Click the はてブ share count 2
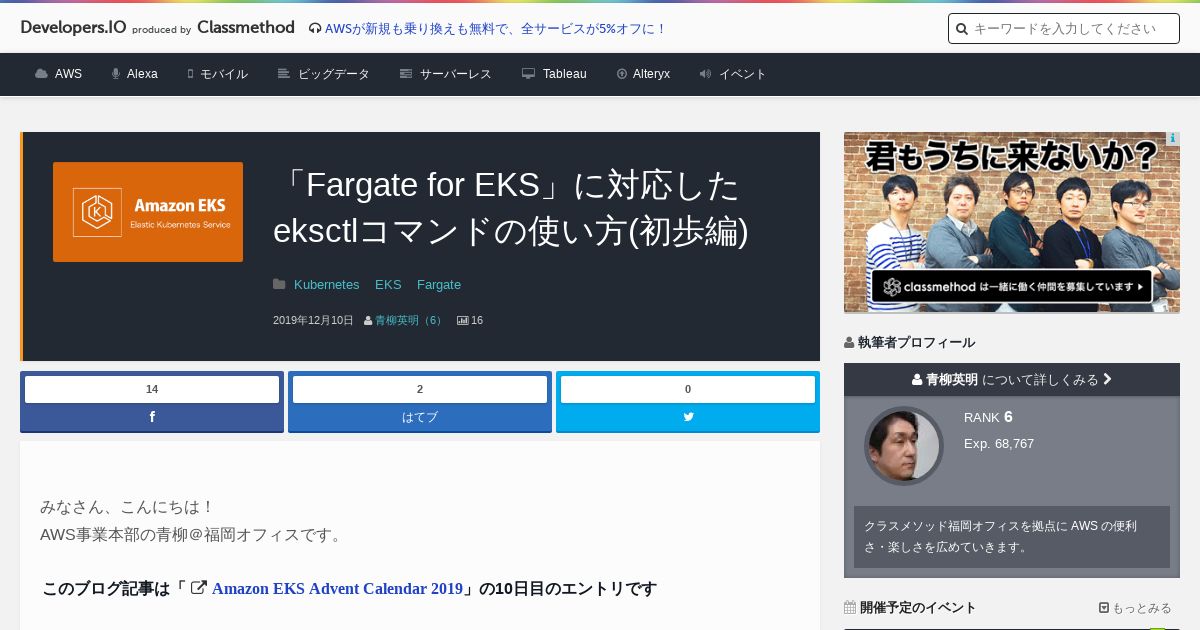Screen dimensions: 1200x630 pyautogui.click(x=420, y=389)
